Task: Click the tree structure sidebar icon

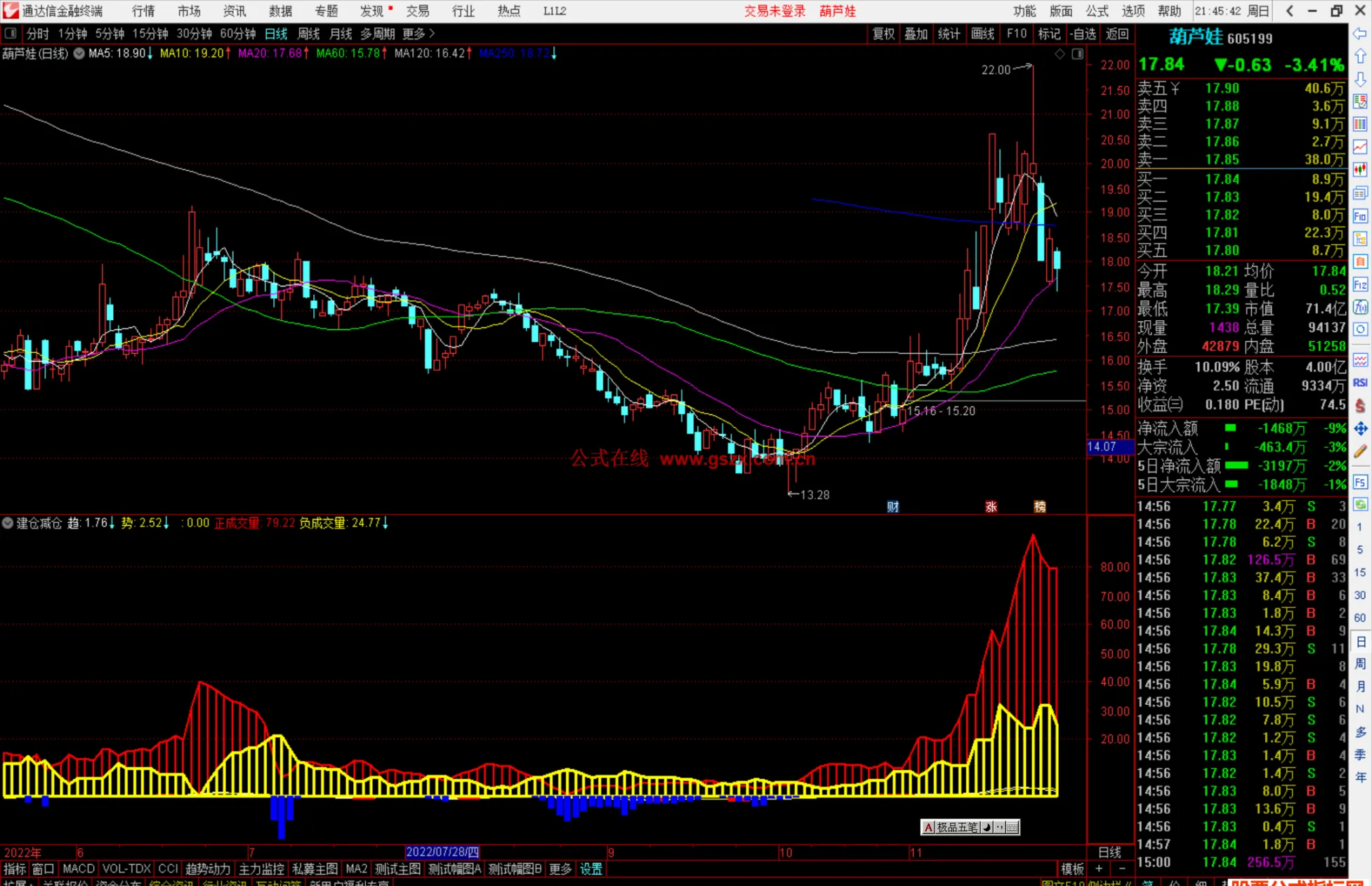Action: click(1360, 239)
